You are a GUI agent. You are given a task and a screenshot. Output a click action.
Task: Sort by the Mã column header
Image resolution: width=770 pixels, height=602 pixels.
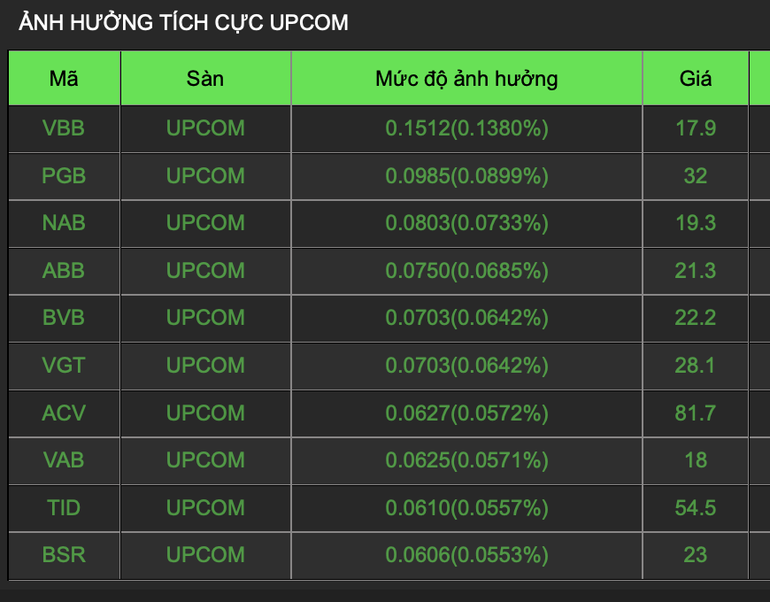coord(64,79)
